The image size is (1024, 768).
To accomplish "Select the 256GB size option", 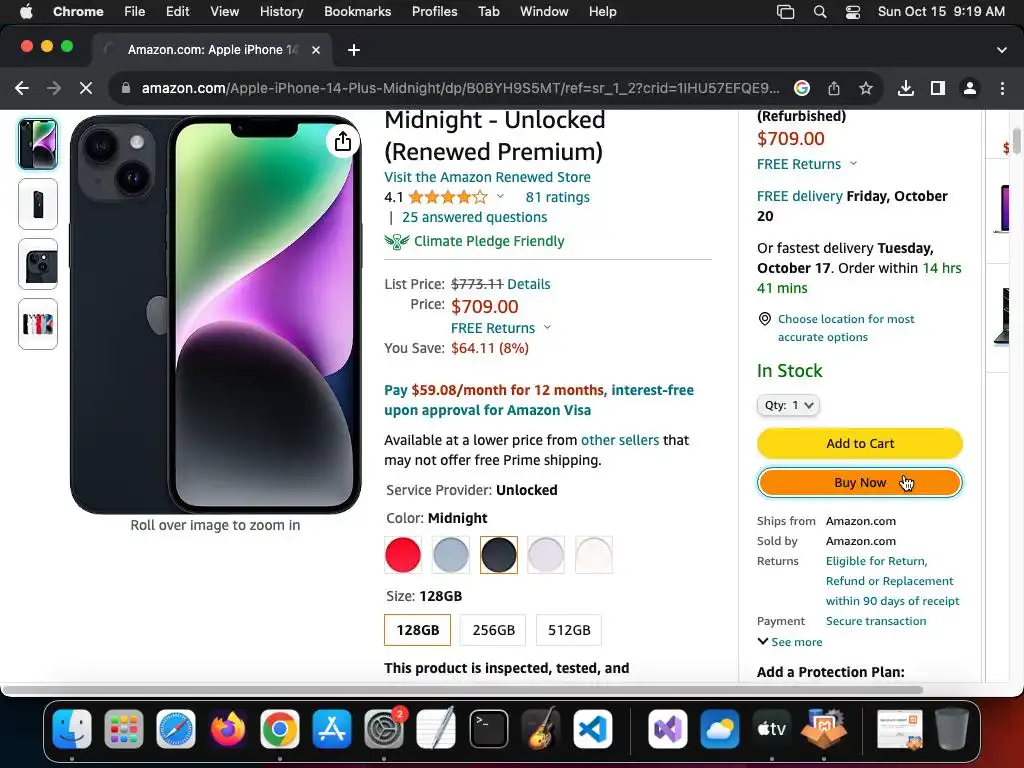I will pyautogui.click(x=493, y=630).
